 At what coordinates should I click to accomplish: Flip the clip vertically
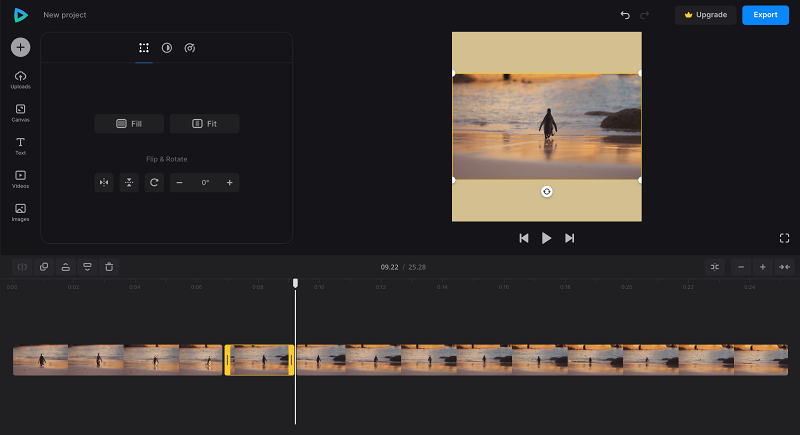tap(129, 183)
